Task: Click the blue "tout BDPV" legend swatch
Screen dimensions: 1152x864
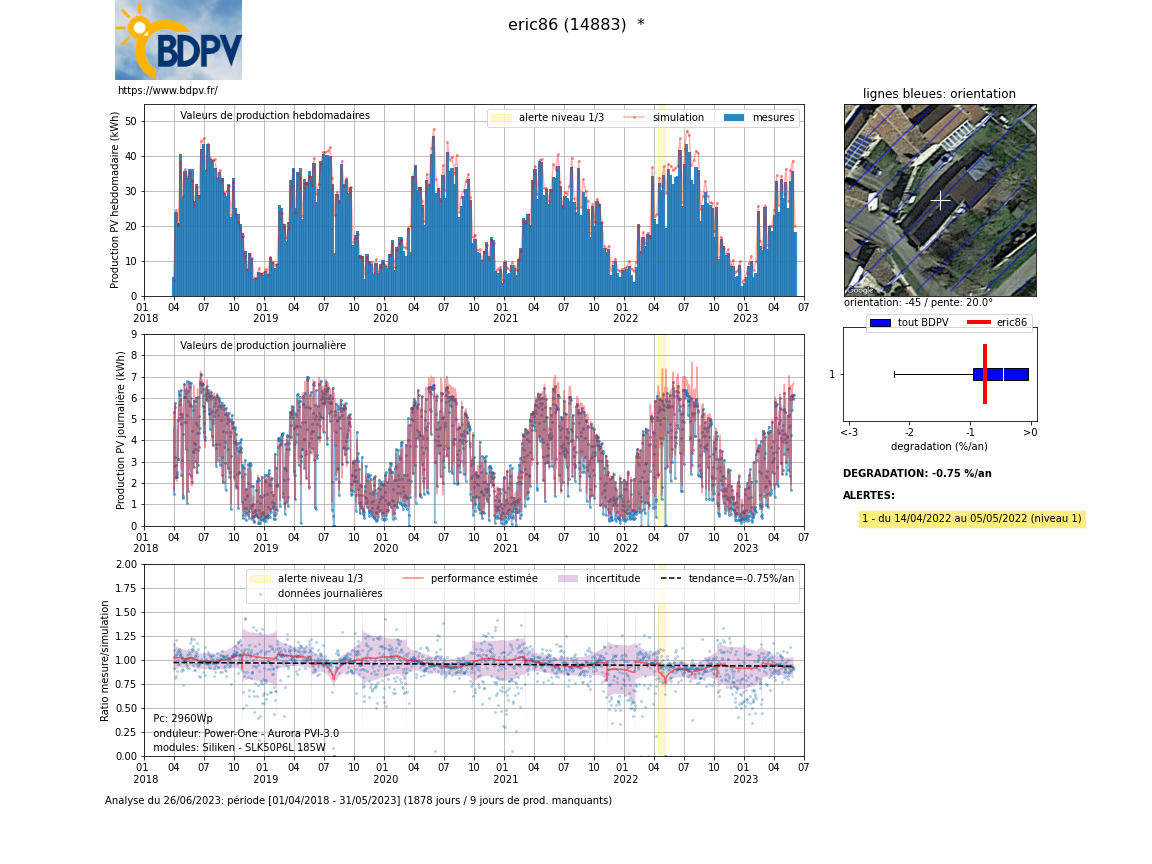Action: click(x=880, y=323)
